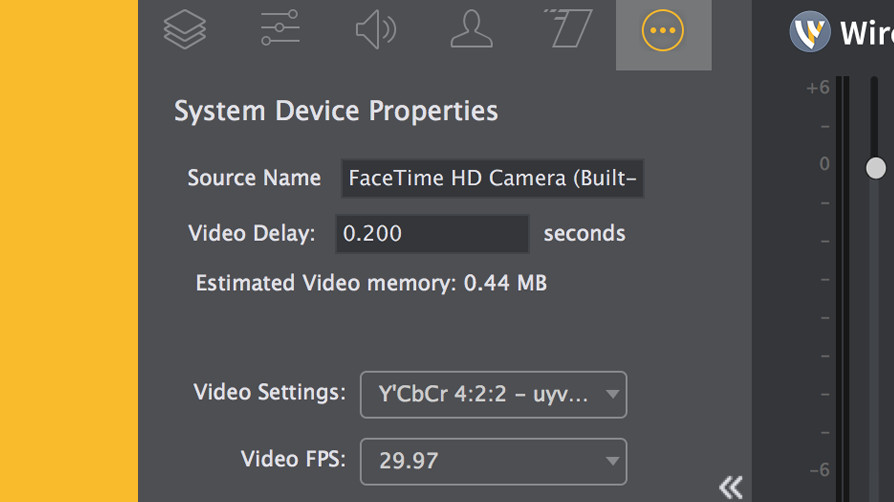
Task: Click the Video Delay 0.200 field
Action: click(433, 234)
